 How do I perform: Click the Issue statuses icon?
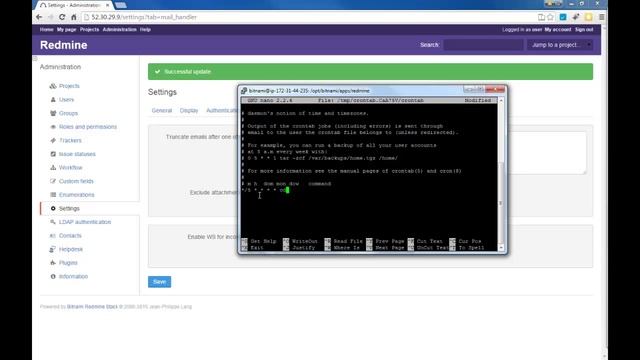[53, 154]
